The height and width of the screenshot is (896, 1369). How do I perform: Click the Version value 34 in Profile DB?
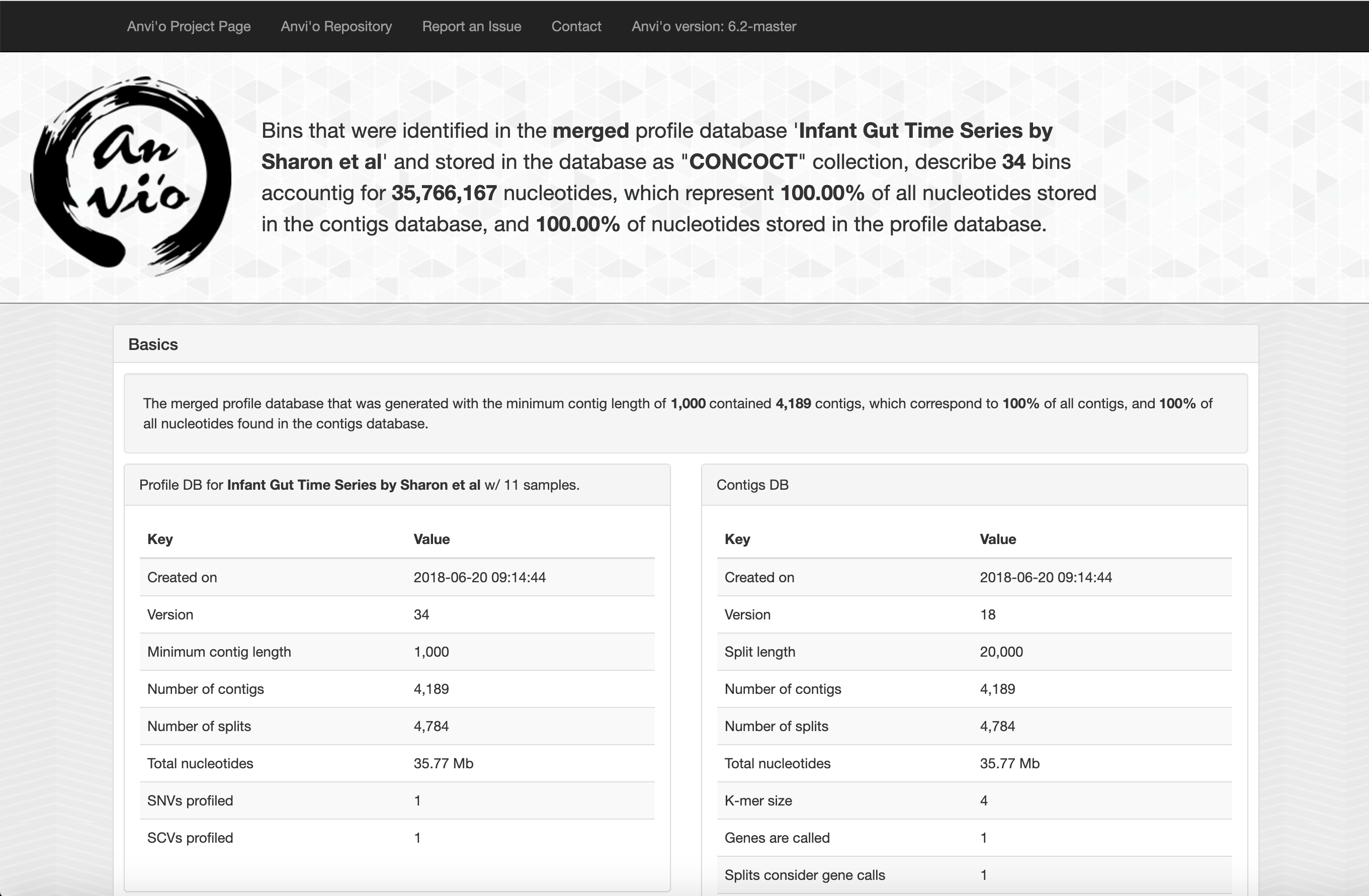tap(420, 614)
